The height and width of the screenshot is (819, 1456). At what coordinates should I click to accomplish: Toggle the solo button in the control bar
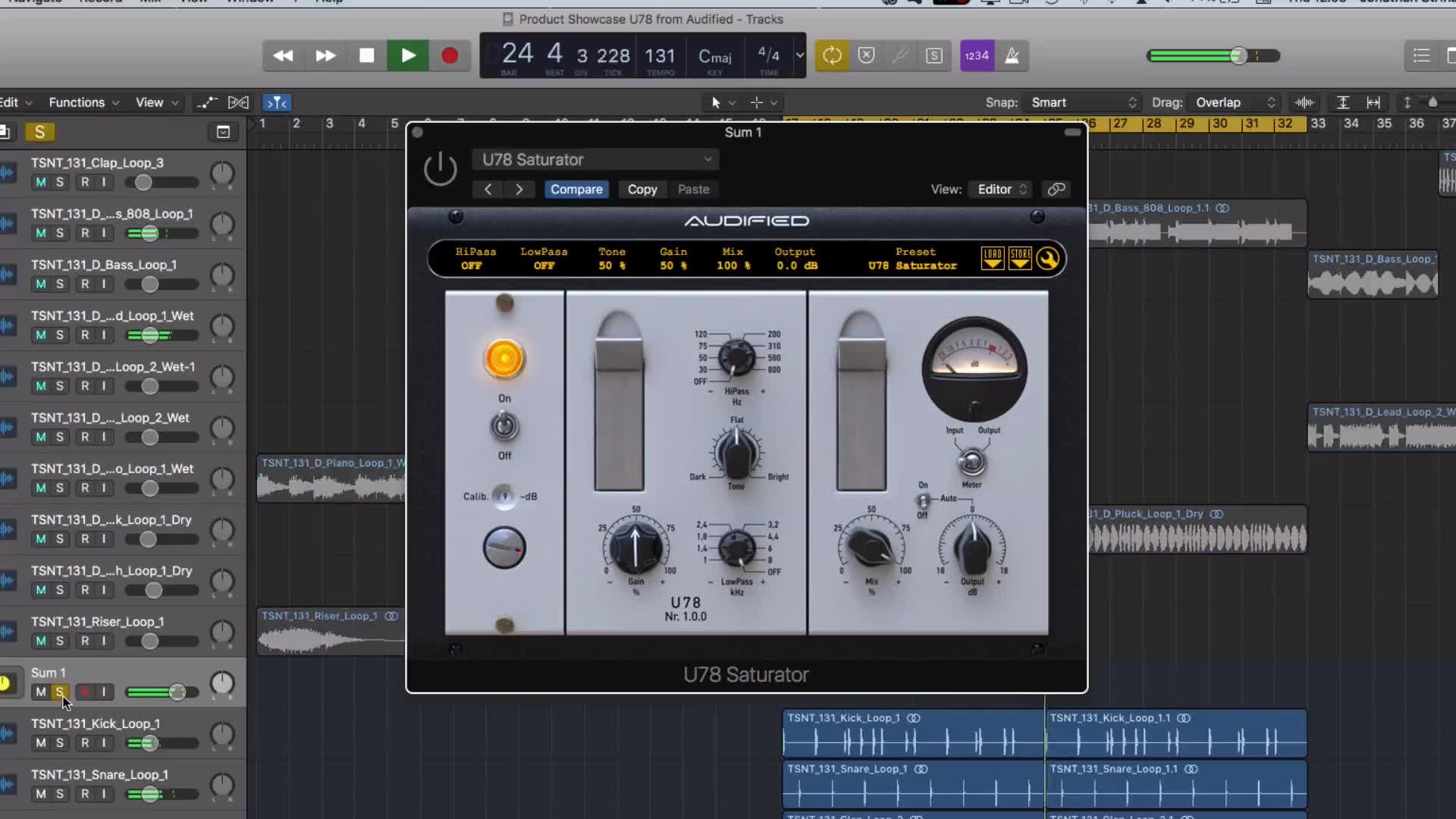tap(934, 55)
